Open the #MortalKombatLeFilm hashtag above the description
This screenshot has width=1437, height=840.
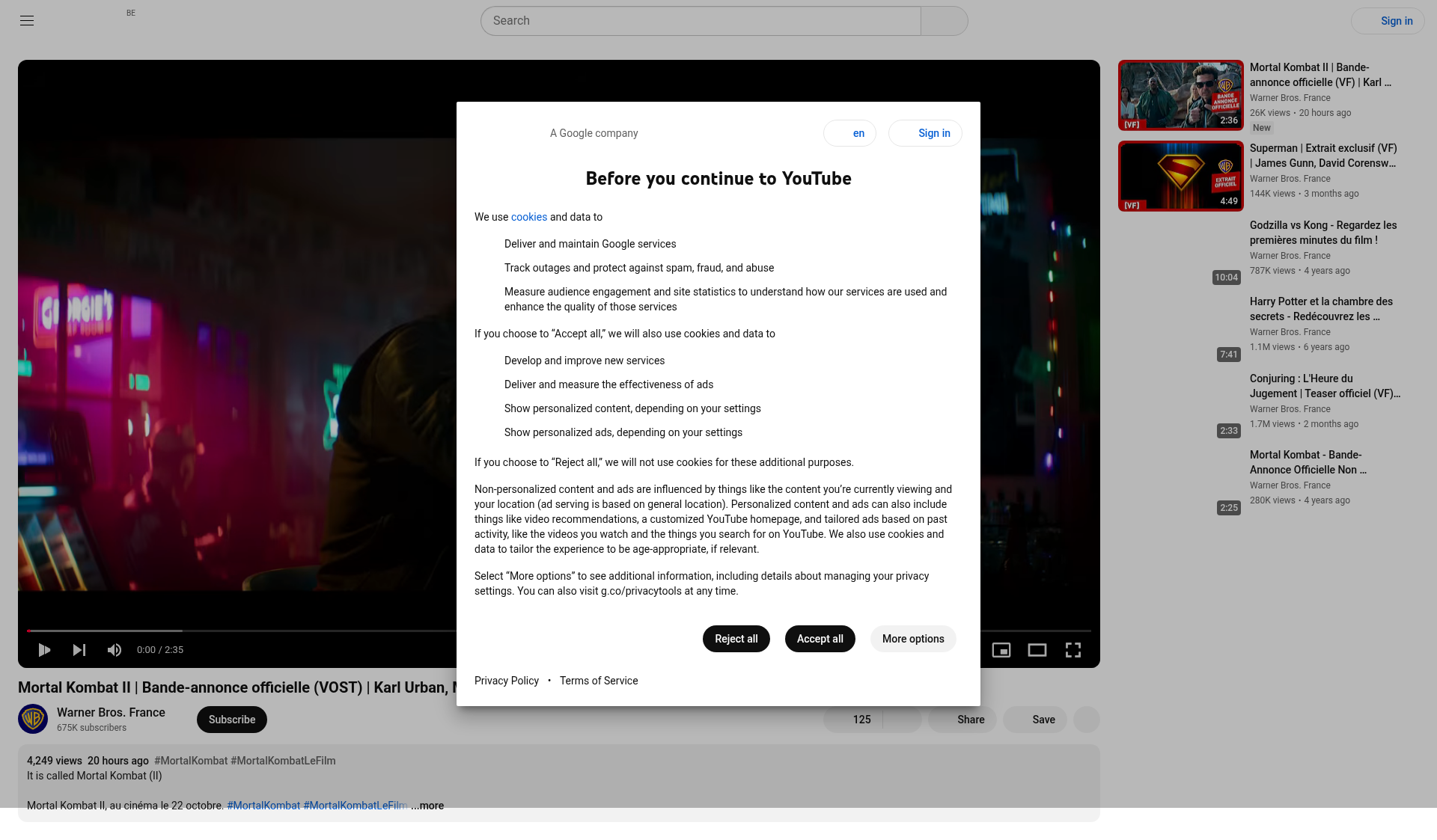[283, 761]
